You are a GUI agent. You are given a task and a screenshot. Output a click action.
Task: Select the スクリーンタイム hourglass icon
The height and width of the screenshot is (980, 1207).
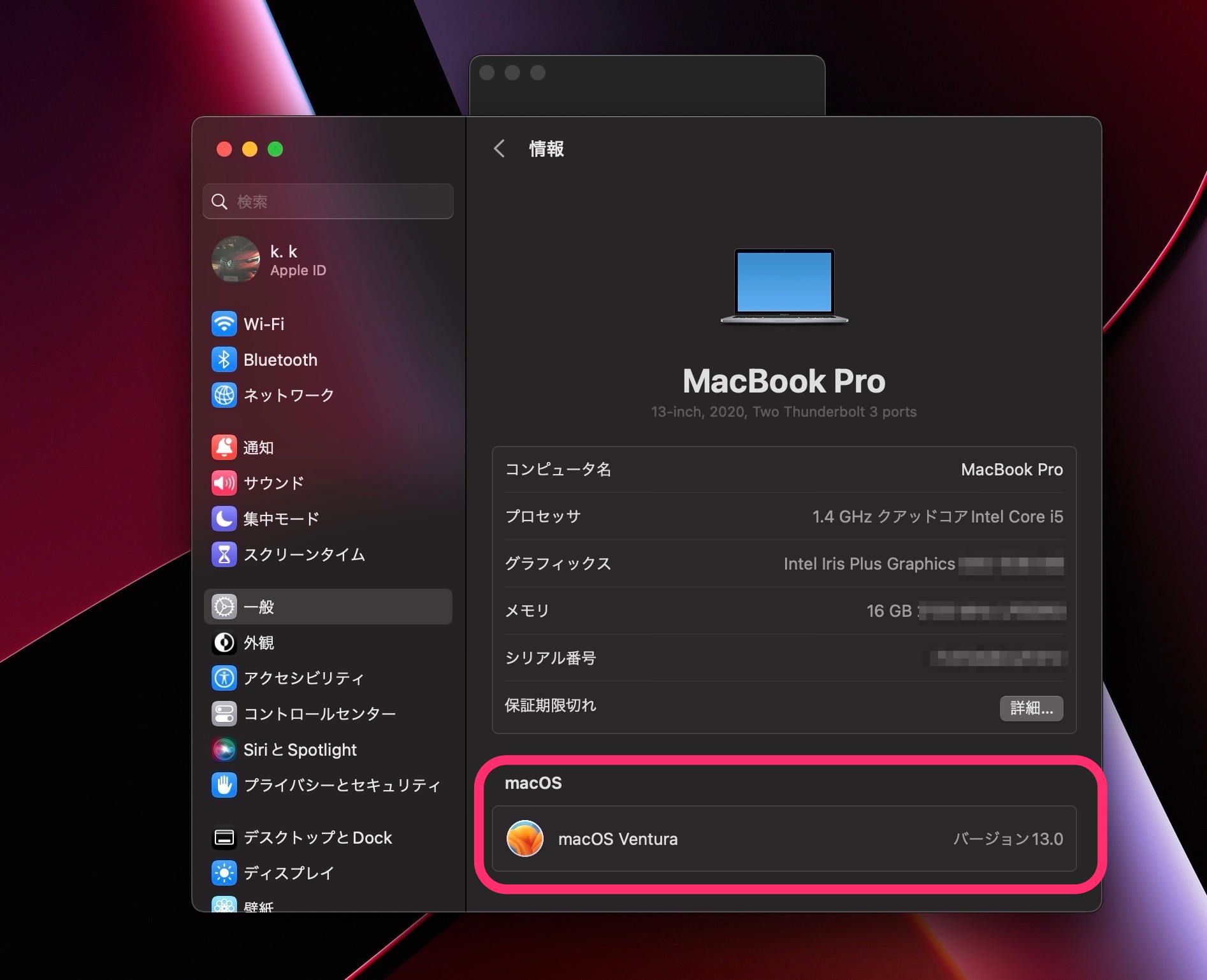click(x=224, y=554)
